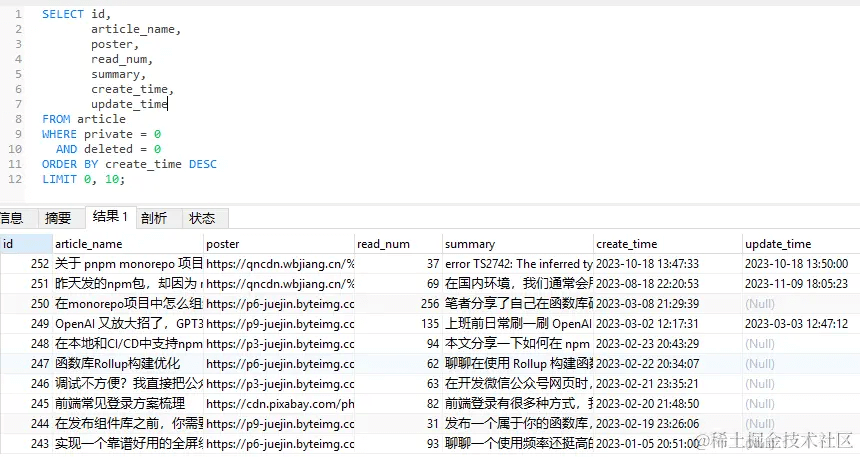The image size is (860, 457).
Task: Select create_time cell 2023-02-20 21:48:50
Action: pyautogui.click(x=667, y=404)
